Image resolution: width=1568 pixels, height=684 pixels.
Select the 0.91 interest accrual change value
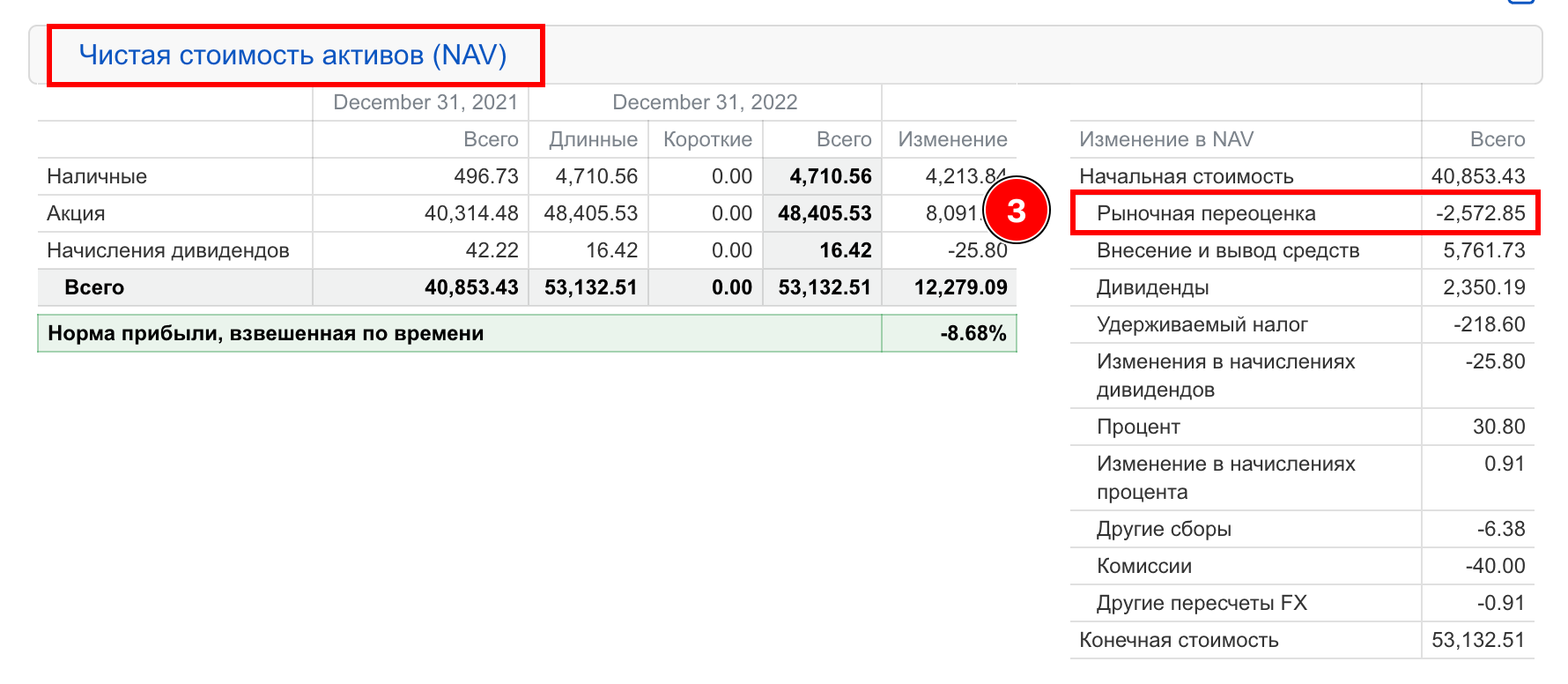[x=1505, y=464]
